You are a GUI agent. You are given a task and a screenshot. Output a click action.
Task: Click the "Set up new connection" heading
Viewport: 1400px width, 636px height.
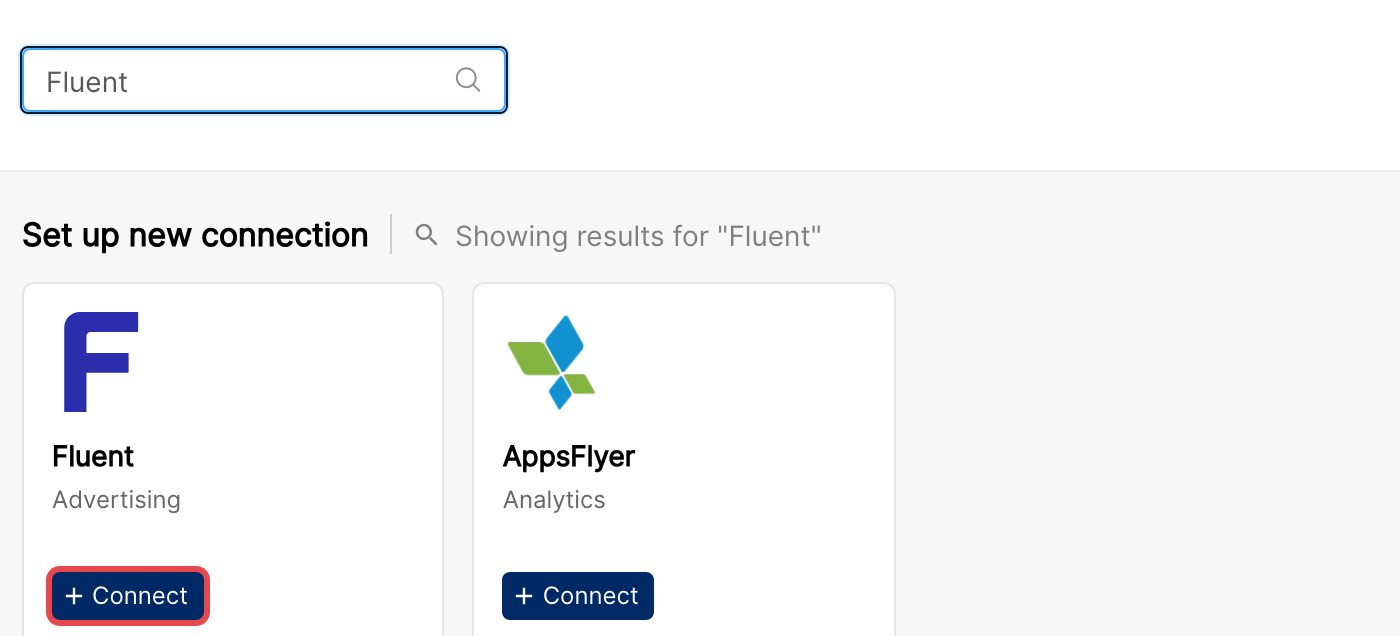click(x=195, y=235)
